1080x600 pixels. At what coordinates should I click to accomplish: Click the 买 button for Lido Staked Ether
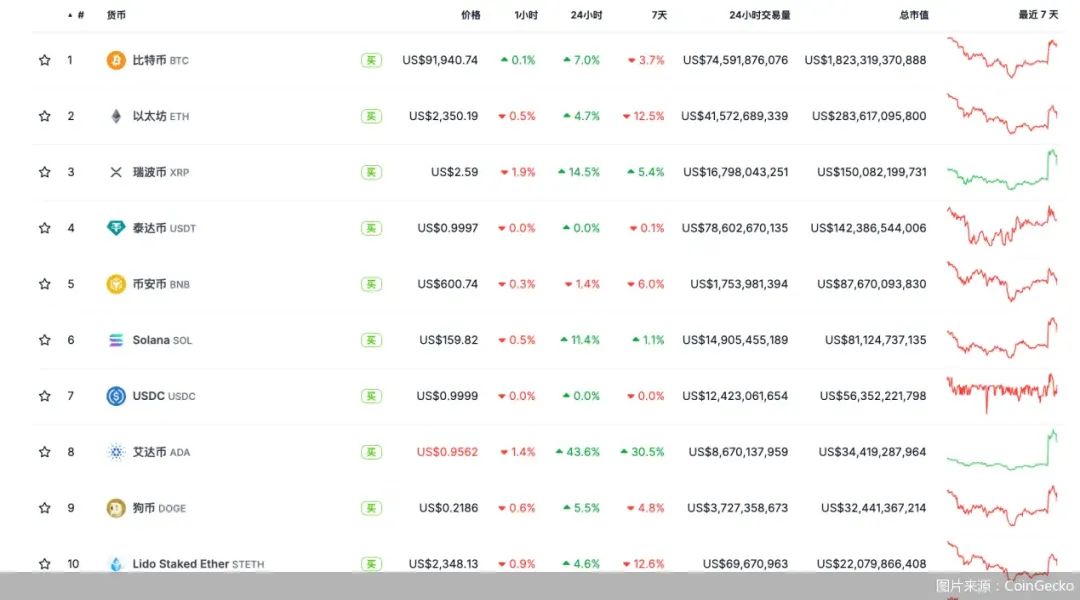pyautogui.click(x=371, y=563)
